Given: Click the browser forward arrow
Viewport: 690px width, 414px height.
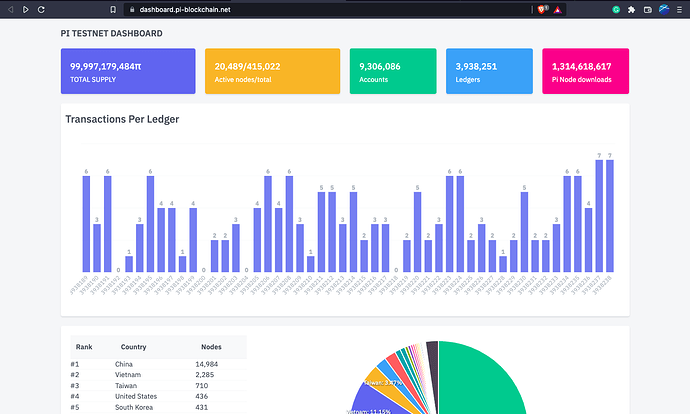Looking at the screenshot, I should [x=26, y=9].
